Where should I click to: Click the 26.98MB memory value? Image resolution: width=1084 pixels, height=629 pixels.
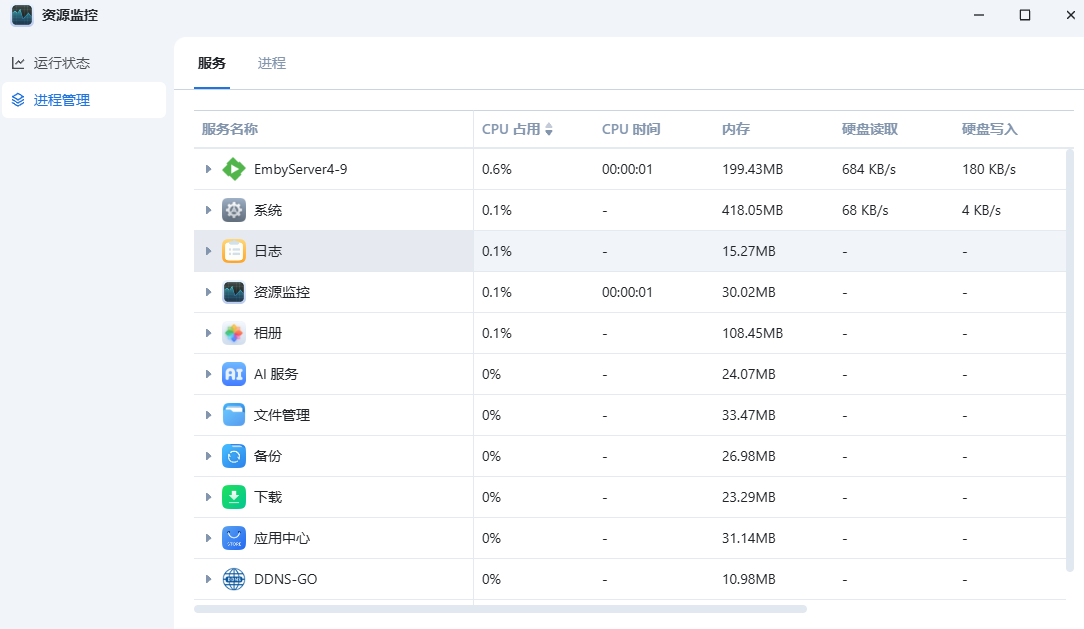point(749,456)
